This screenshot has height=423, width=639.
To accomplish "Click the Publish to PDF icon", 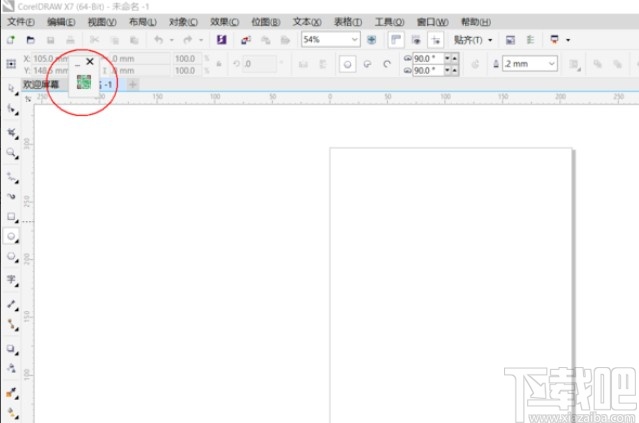I will (285, 40).
